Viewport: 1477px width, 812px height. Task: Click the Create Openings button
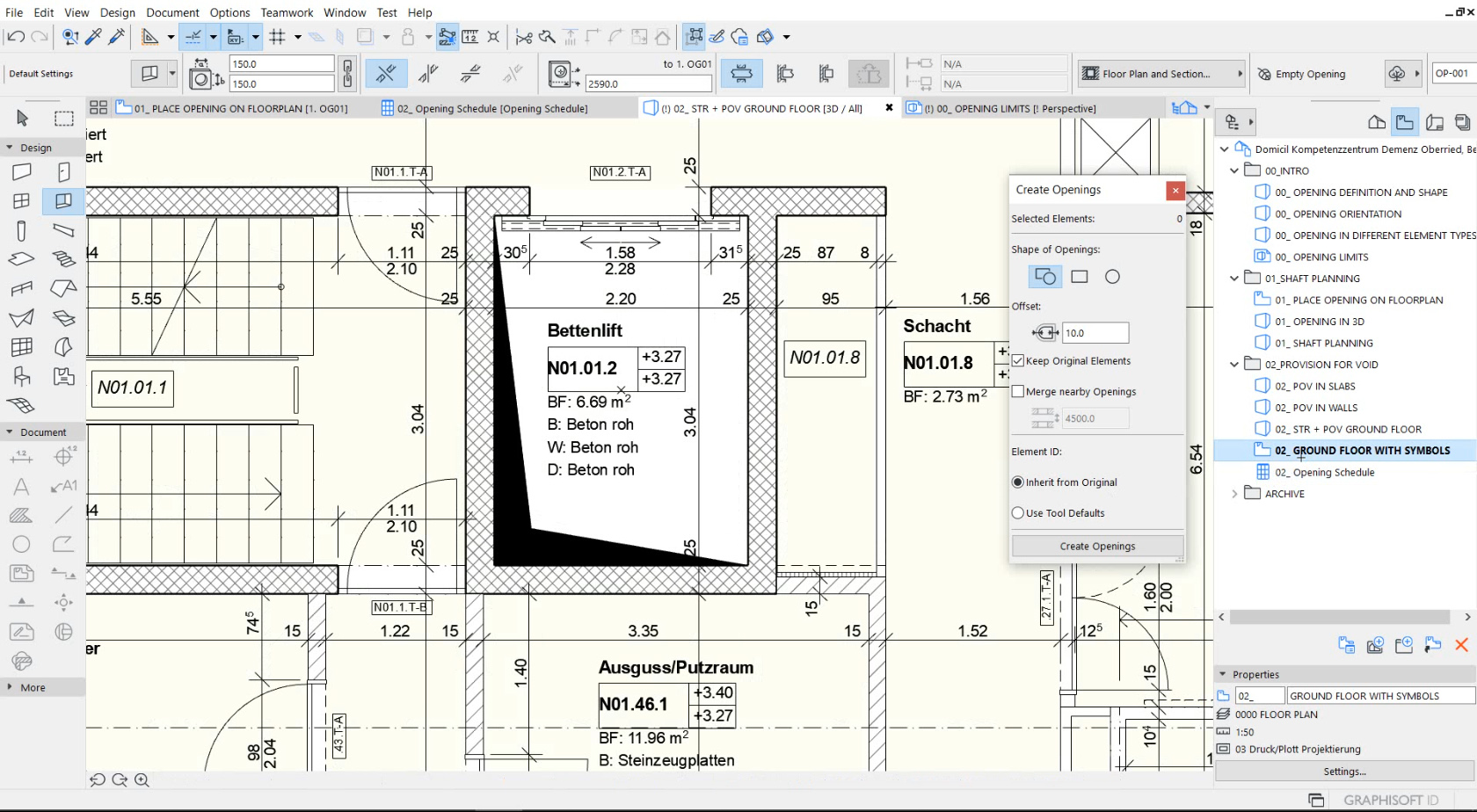pyautogui.click(x=1097, y=546)
